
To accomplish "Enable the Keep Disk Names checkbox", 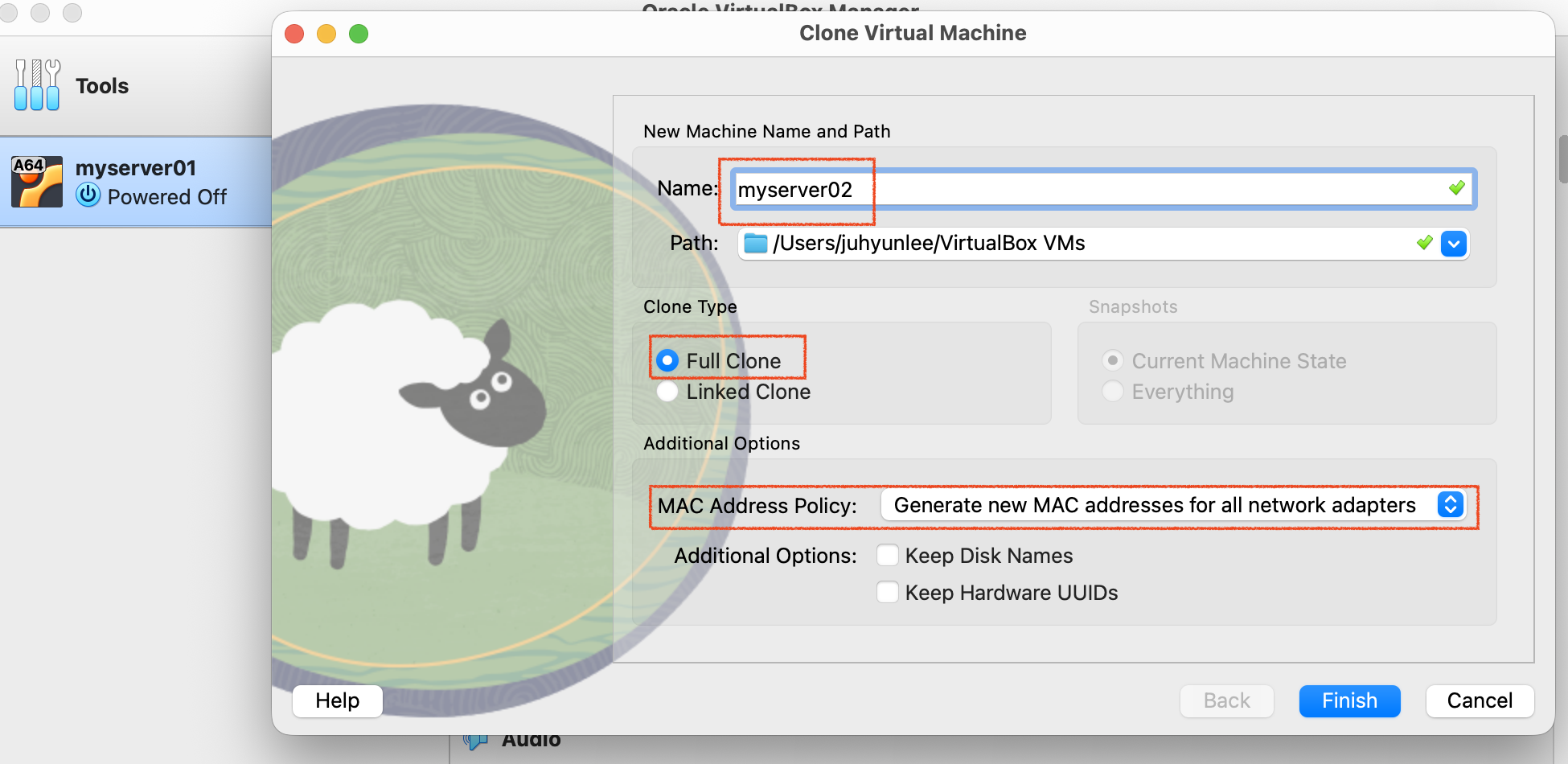I will click(x=888, y=556).
